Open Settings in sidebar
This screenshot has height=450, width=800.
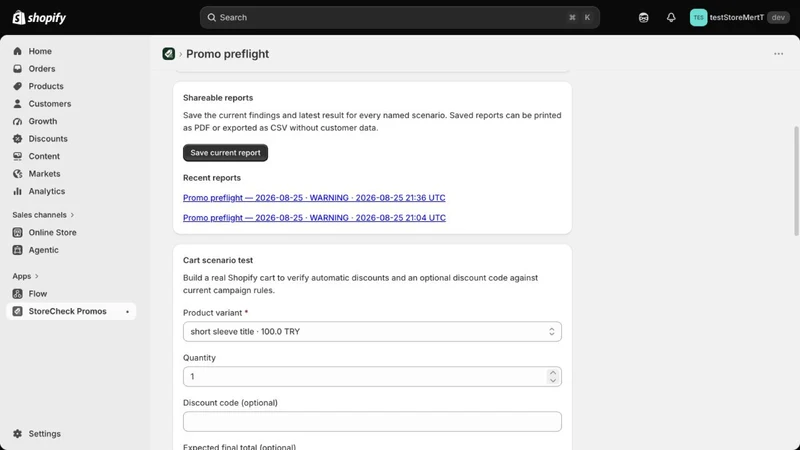(x=44, y=434)
